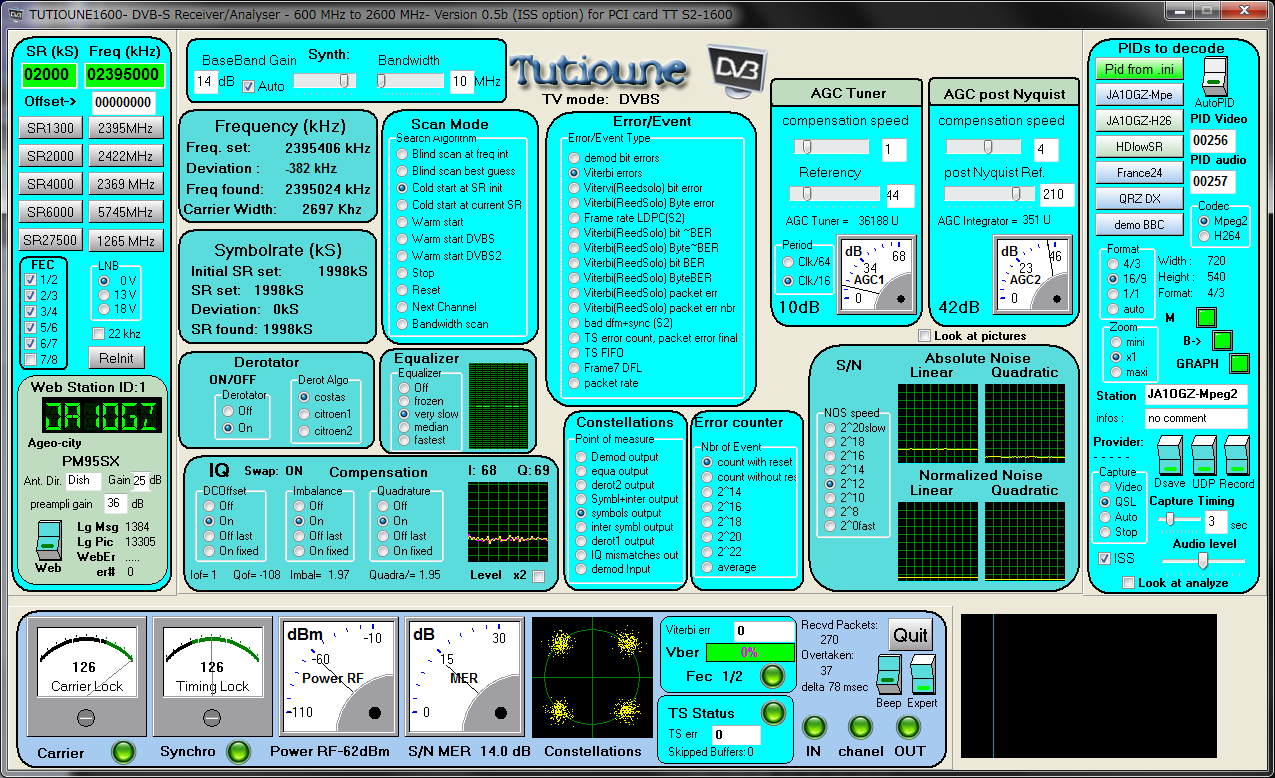Set Equalizer to fastest
This screenshot has height=778, width=1275.
405,441
